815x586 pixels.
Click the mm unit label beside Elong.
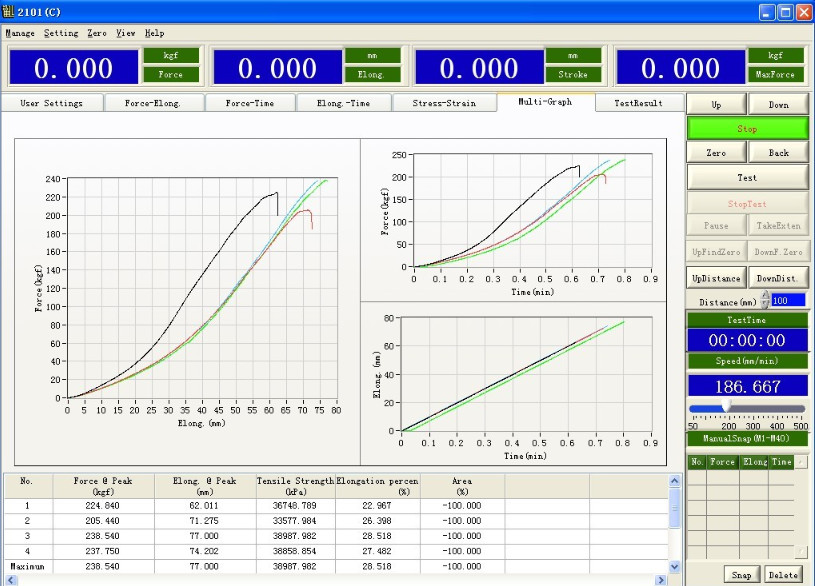coord(373,55)
